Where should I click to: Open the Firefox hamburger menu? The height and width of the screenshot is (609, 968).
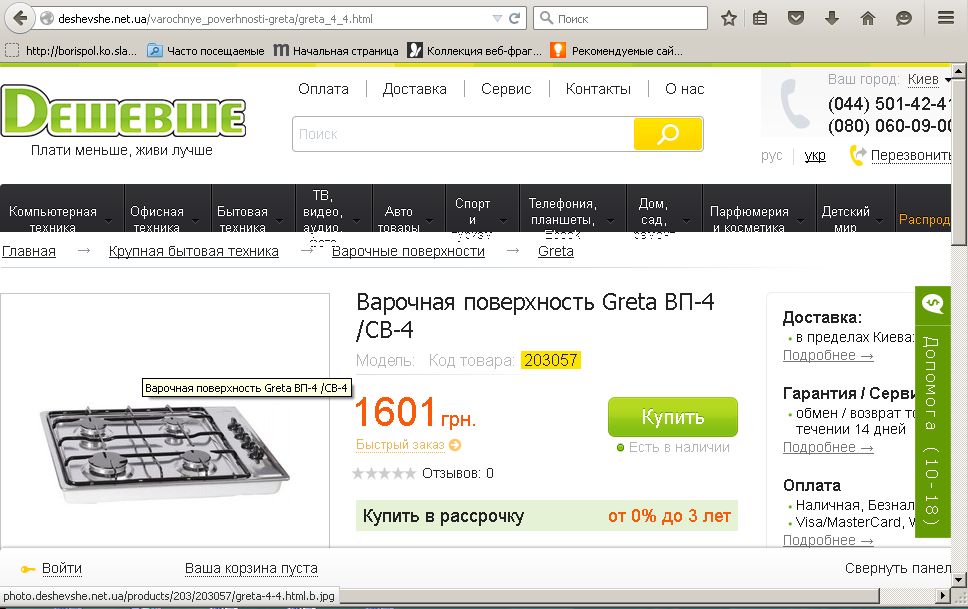click(946, 18)
